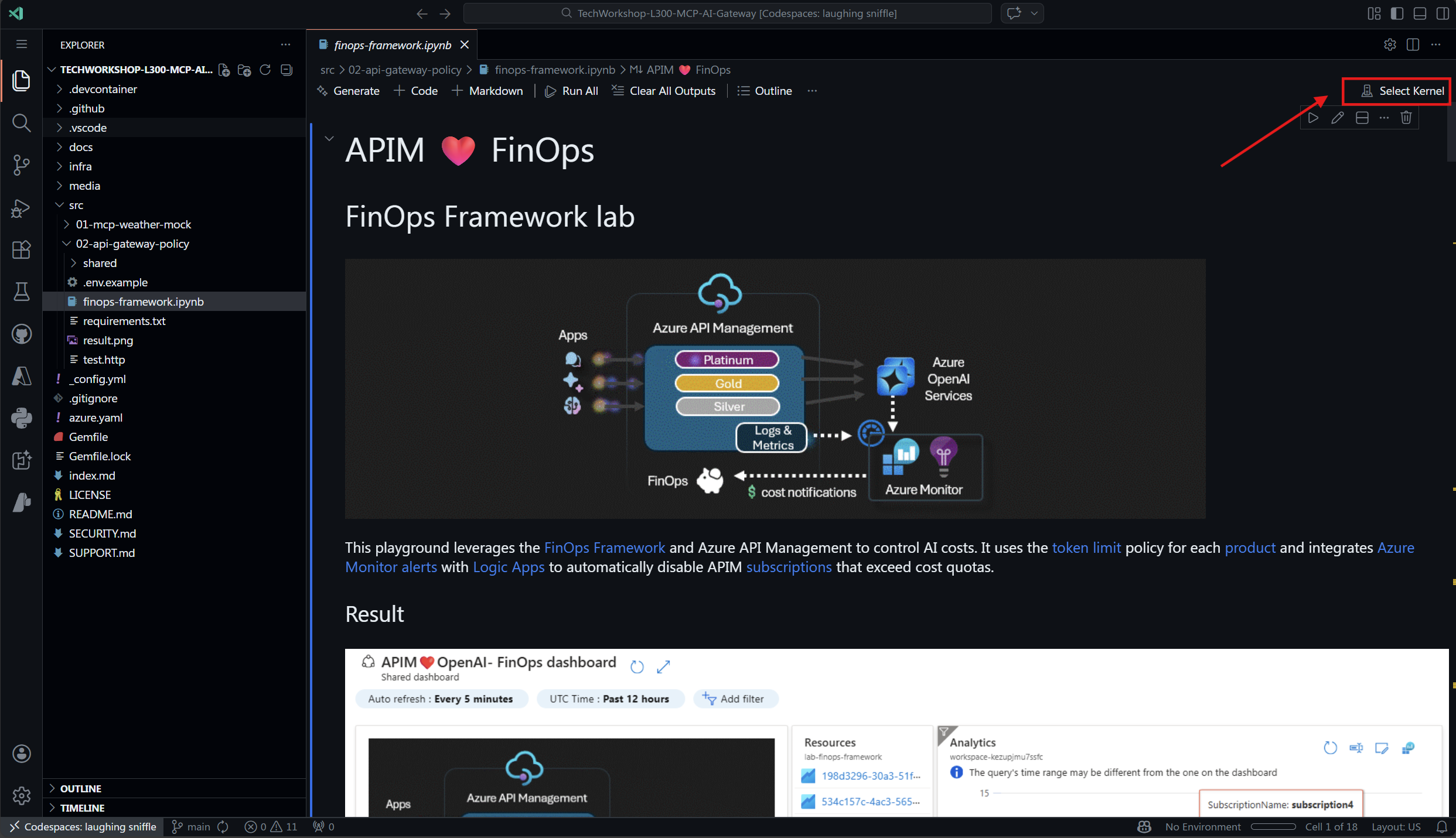The width and height of the screenshot is (1456, 838).
Task: Open the Manage gear in activity bar
Action: click(x=22, y=796)
